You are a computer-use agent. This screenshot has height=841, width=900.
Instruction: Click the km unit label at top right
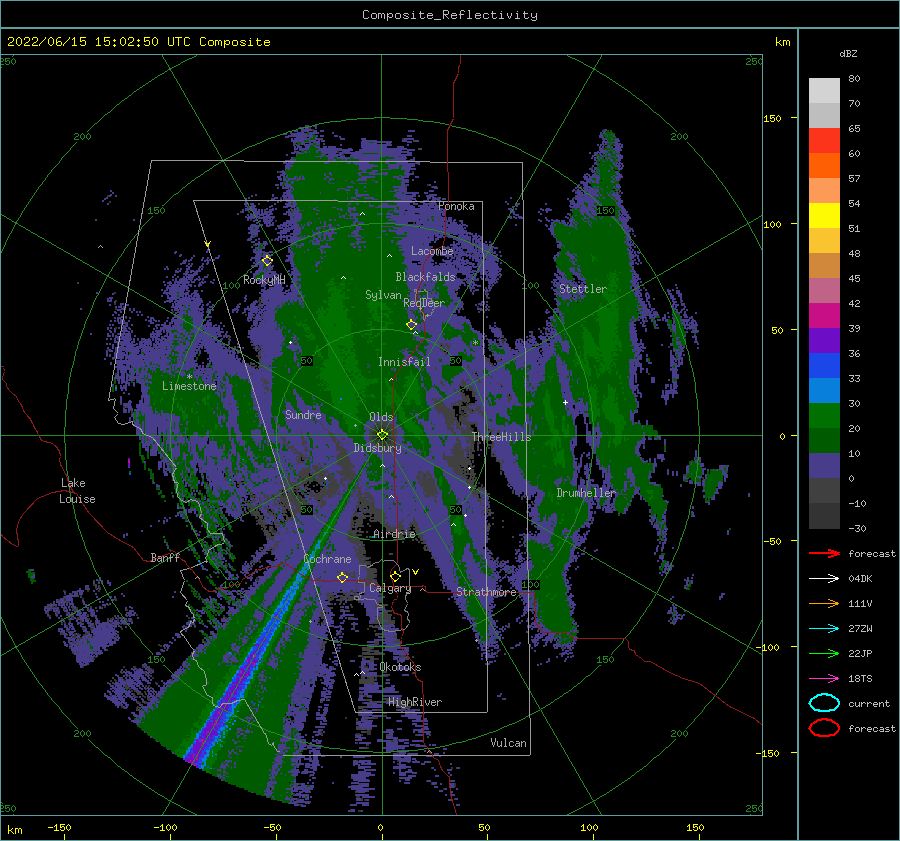click(x=782, y=42)
